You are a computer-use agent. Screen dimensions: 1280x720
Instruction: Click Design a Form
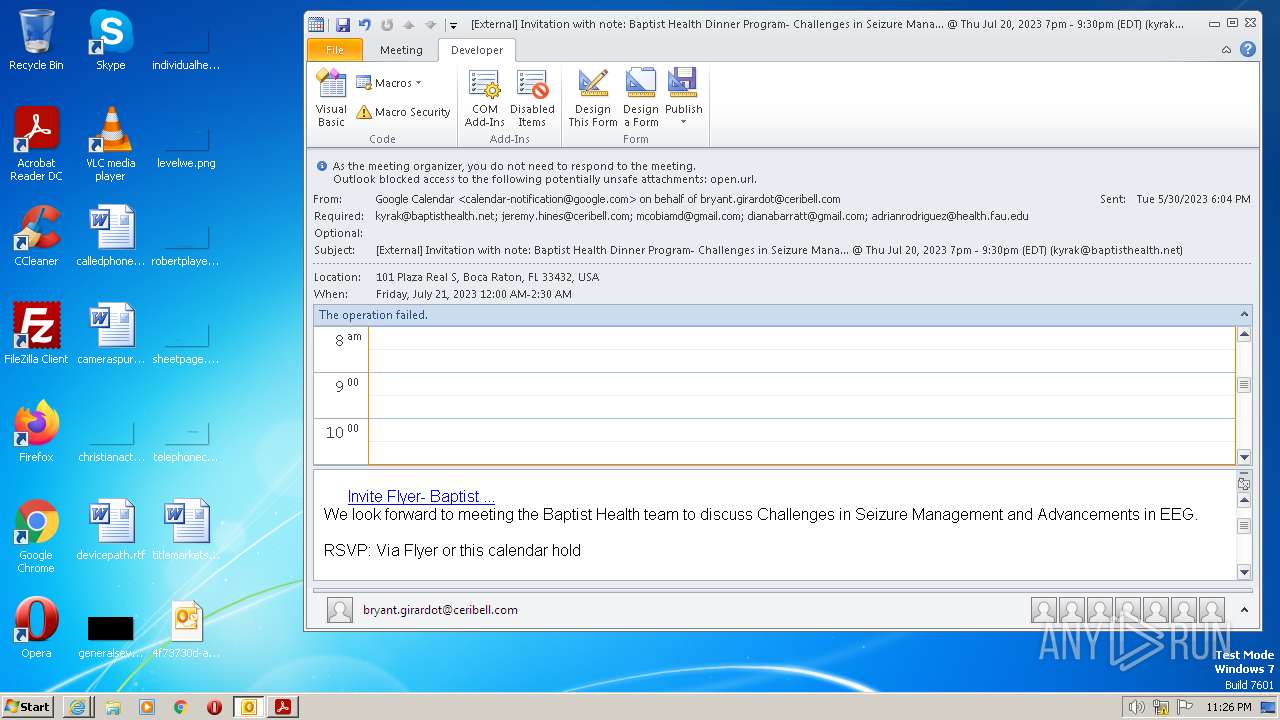[x=641, y=98]
